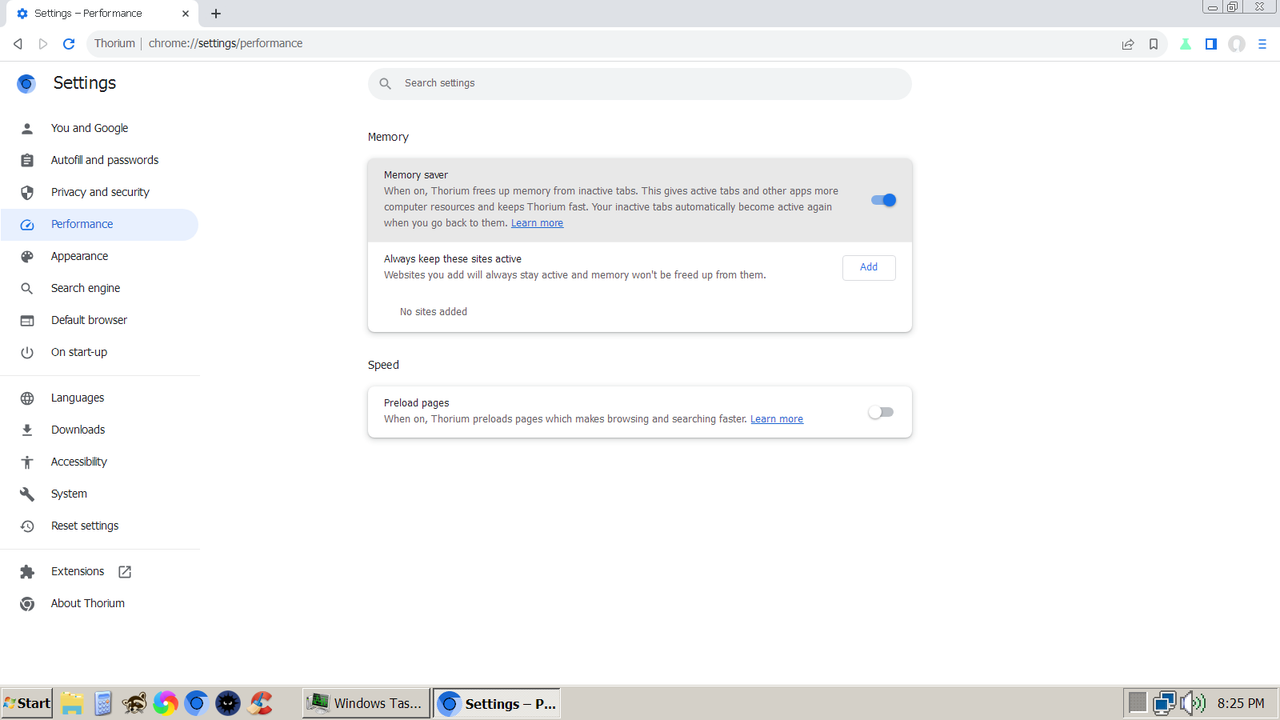The width and height of the screenshot is (1280, 720).
Task: Go back using the browser back arrow
Action: [18, 44]
